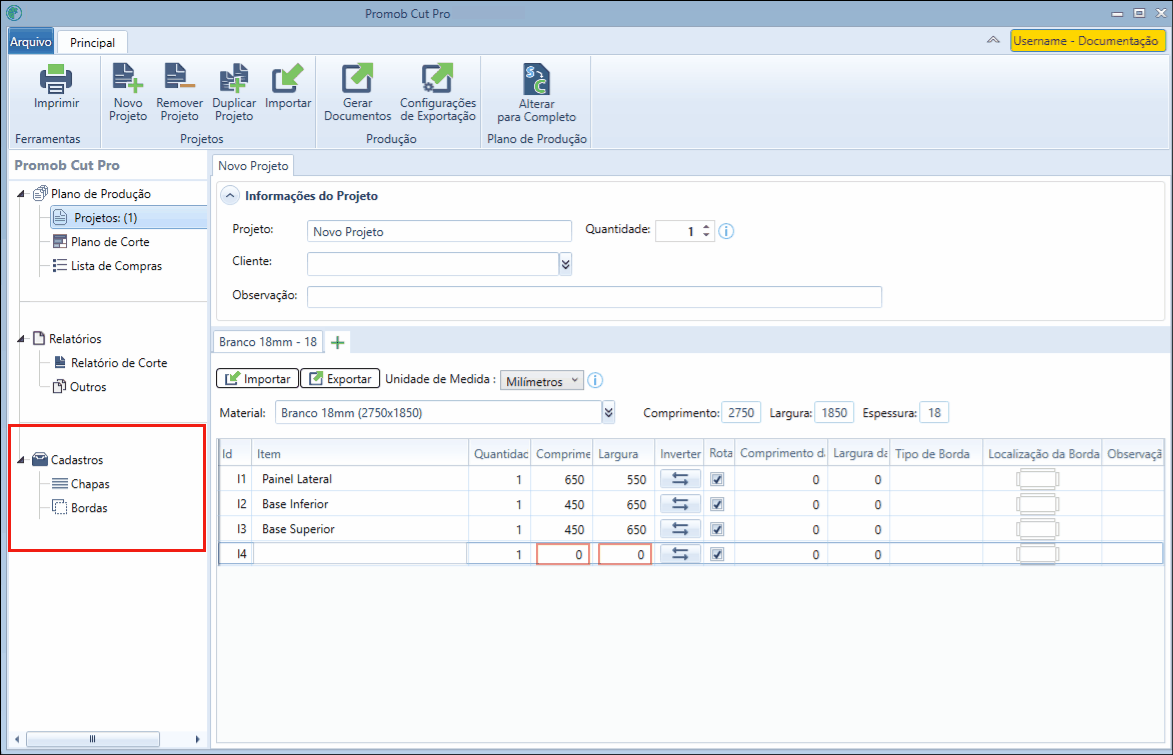The width and height of the screenshot is (1173, 755).
Task: Open Gerar Documentos in Produção group
Action: click(x=357, y=78)
